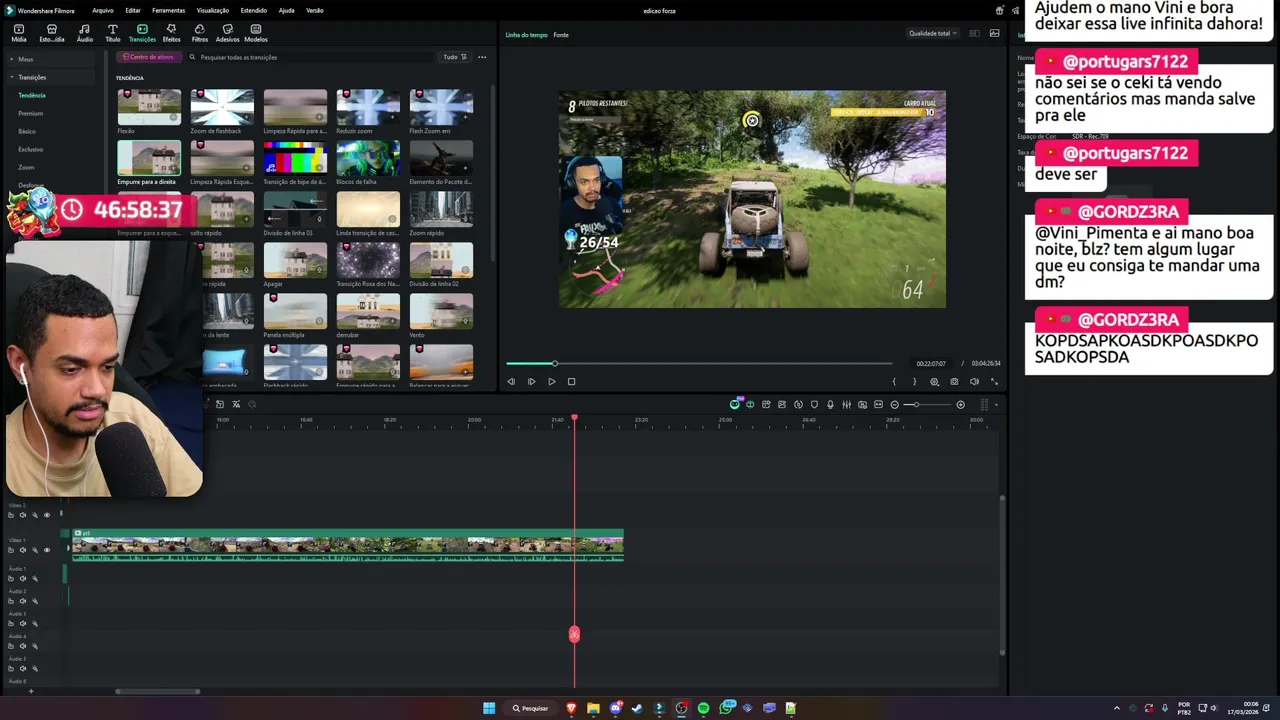Click the preview Stop button
This screenshot has height=720, width=1280.
[x=571, y=381]
